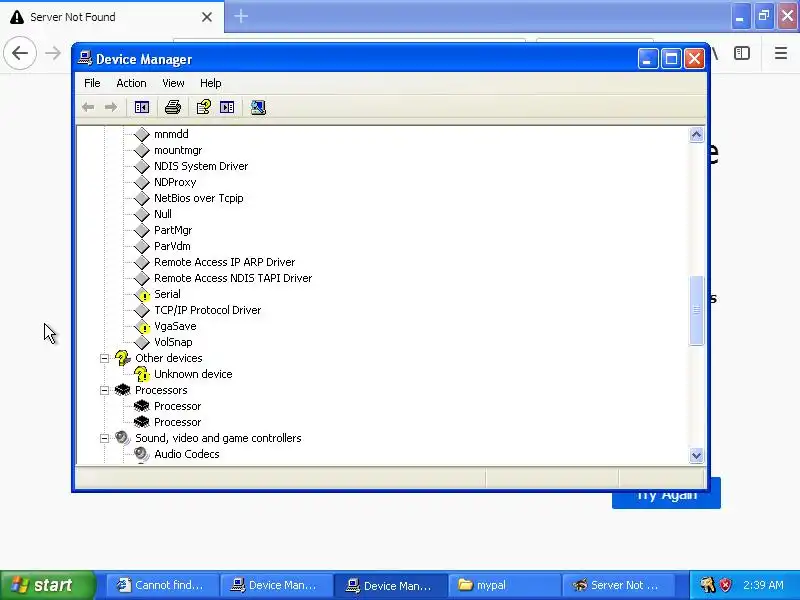800x600 pixels.
Task: Switch to first Device Man... taskbar button
Action: point(276,585)
